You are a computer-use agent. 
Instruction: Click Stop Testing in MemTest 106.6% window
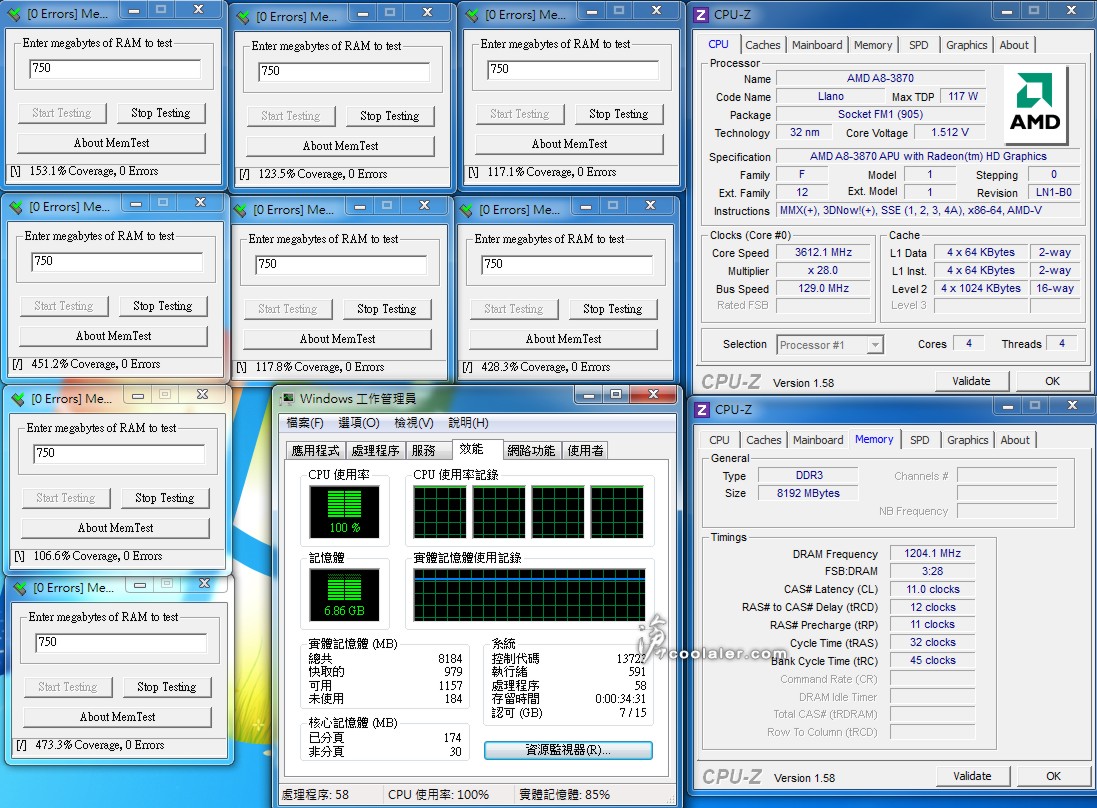click(x=165, y=498)
